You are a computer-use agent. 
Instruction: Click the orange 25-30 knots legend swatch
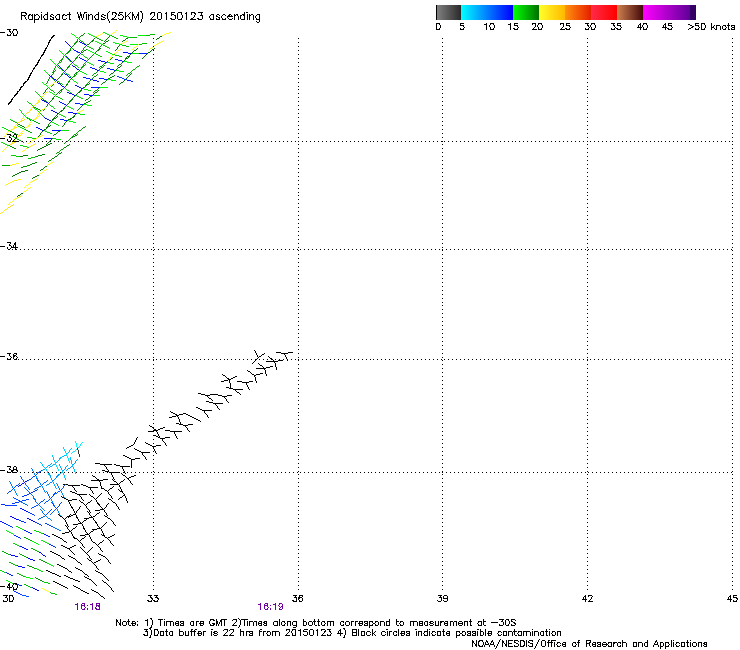578,12
